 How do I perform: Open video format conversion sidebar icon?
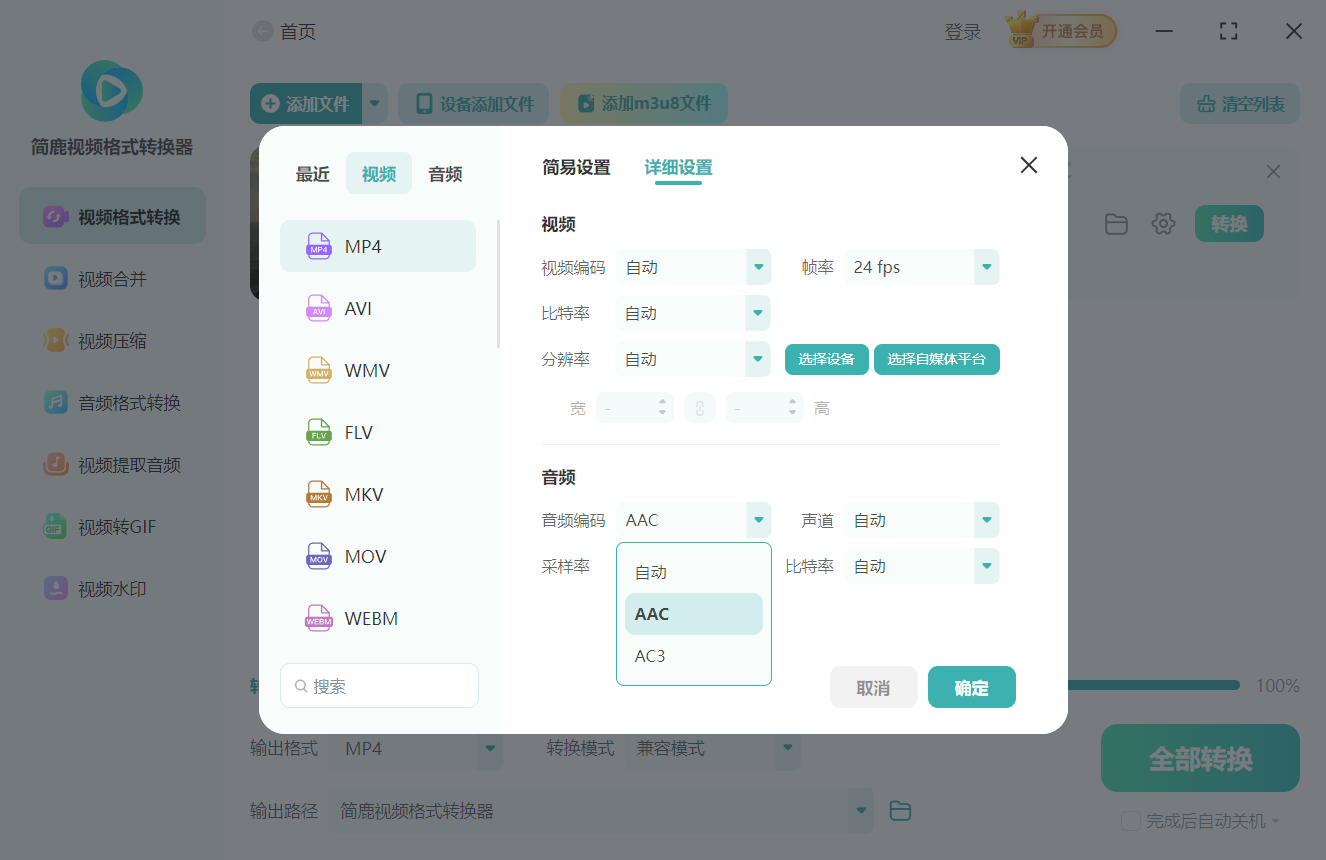(x=55, y=216)
